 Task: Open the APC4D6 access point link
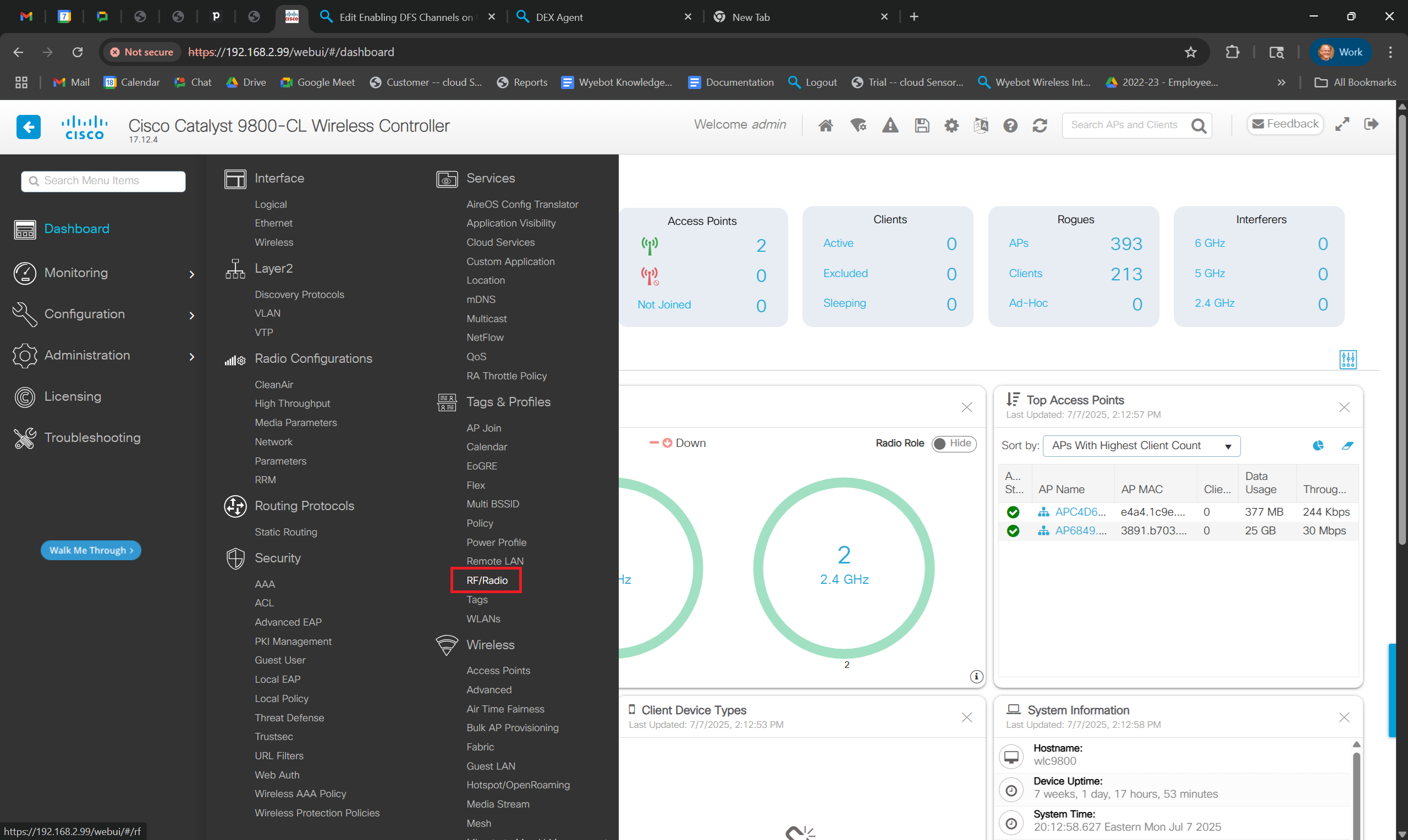(x=1080, y=512)
